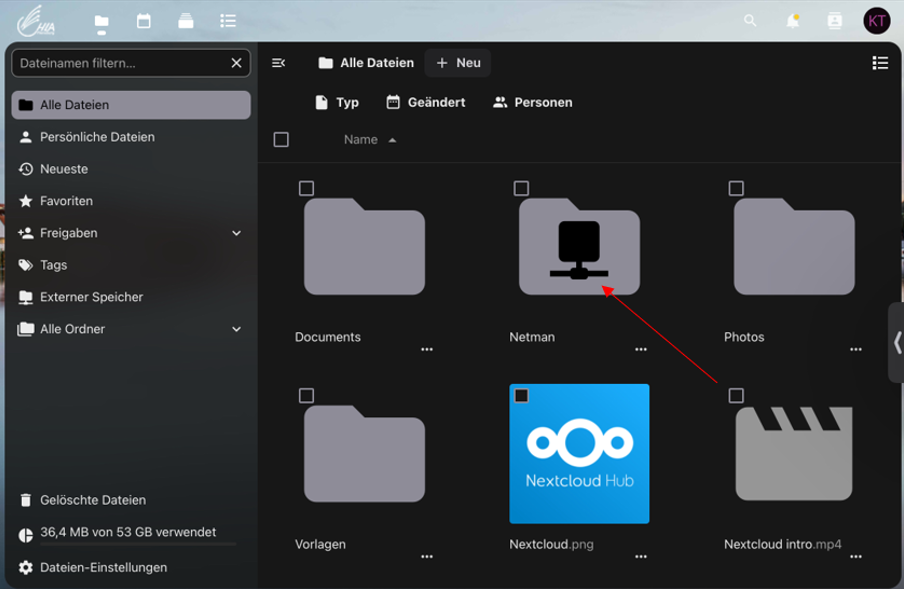The height and width of the screenshot is (589, 904).
Task: Click the Nextcloud.png file name
Action: click(x=552, y=544)
